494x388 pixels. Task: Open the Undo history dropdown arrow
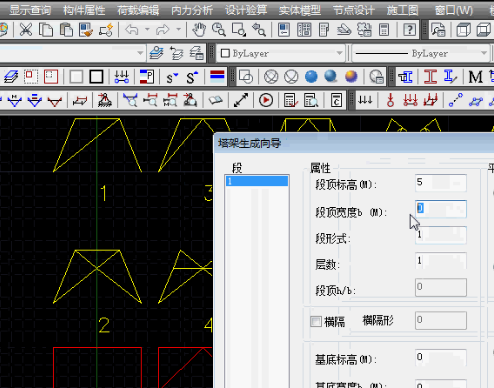pos(147,30)
